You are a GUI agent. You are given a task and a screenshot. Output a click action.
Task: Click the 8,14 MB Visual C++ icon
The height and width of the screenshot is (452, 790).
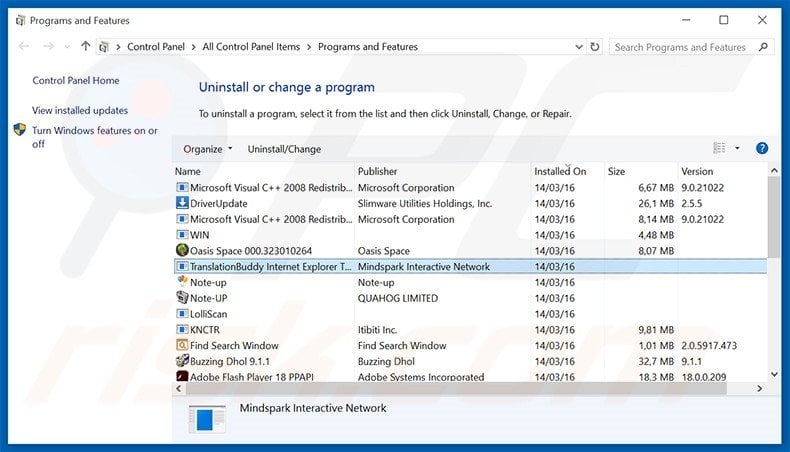182,219
